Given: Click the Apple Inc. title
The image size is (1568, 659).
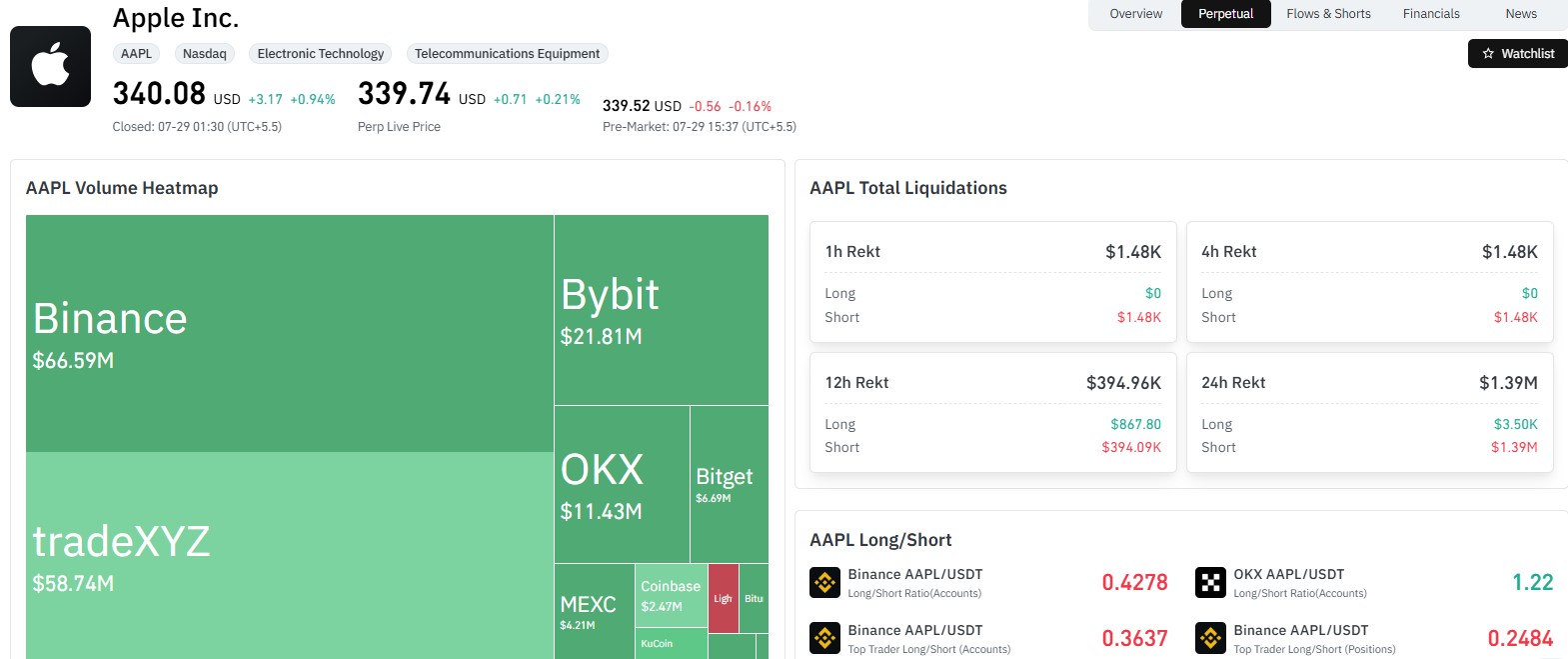Looking at the screenshot, I should click(176, 18).
